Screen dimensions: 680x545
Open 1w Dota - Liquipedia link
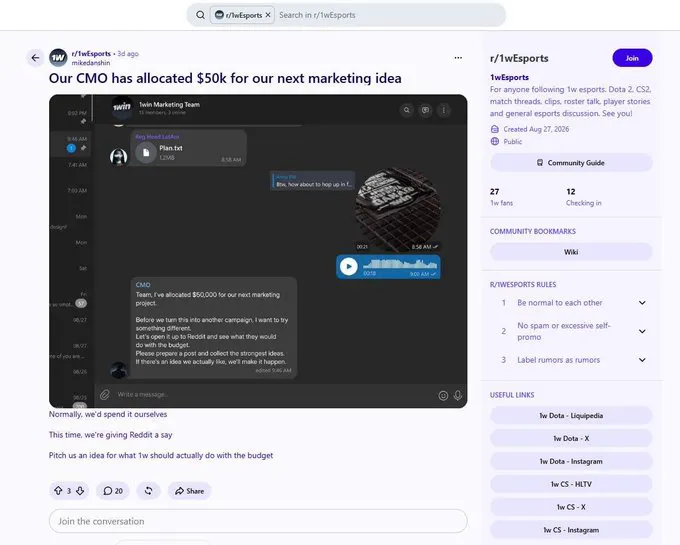pyautogui.click(x=571, y=415)
